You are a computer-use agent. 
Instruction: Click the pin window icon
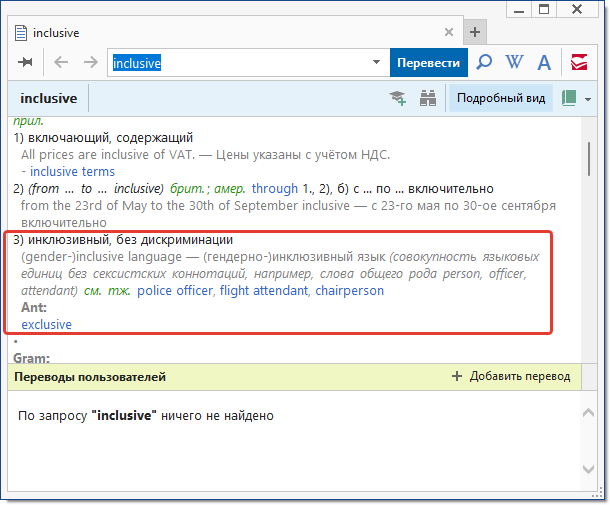25,63
